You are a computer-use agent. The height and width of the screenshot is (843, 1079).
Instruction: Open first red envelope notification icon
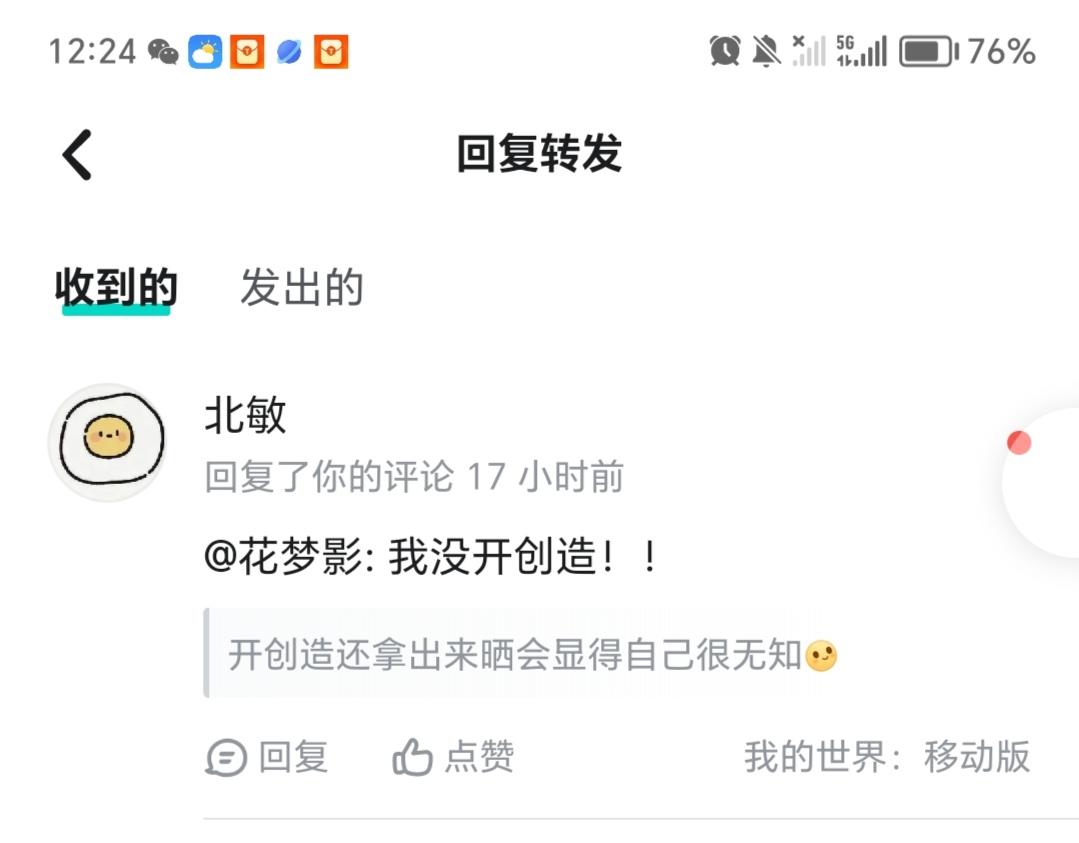click(x=247, y=52)
